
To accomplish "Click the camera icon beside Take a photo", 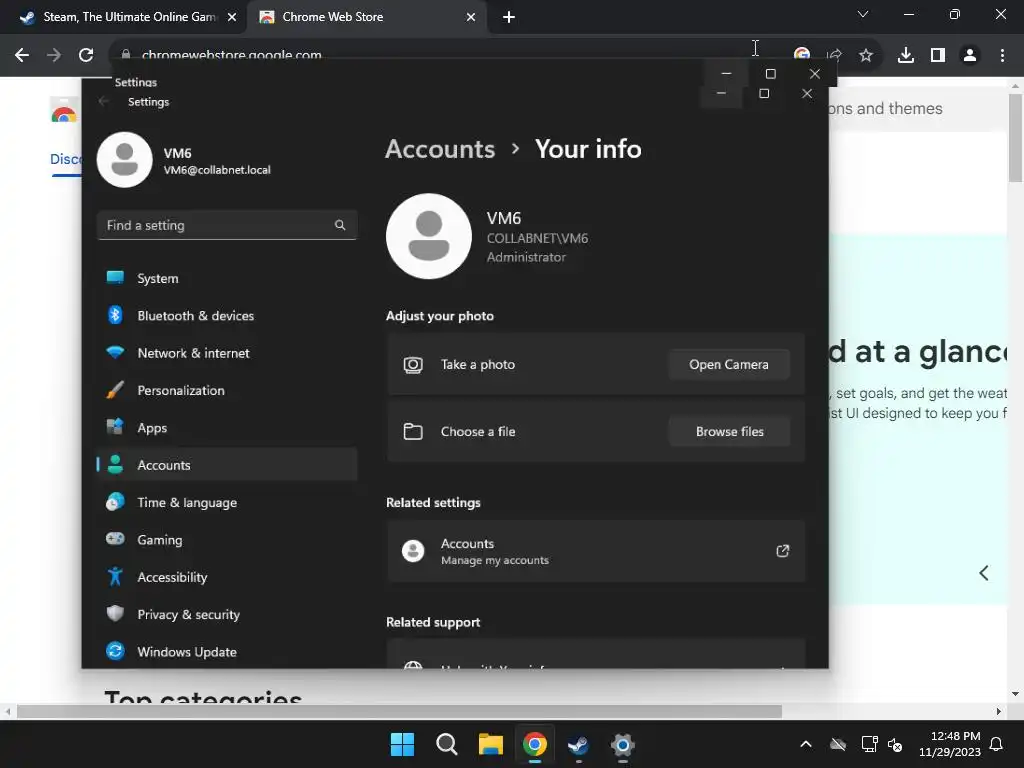I will click(x=413, y=364).
